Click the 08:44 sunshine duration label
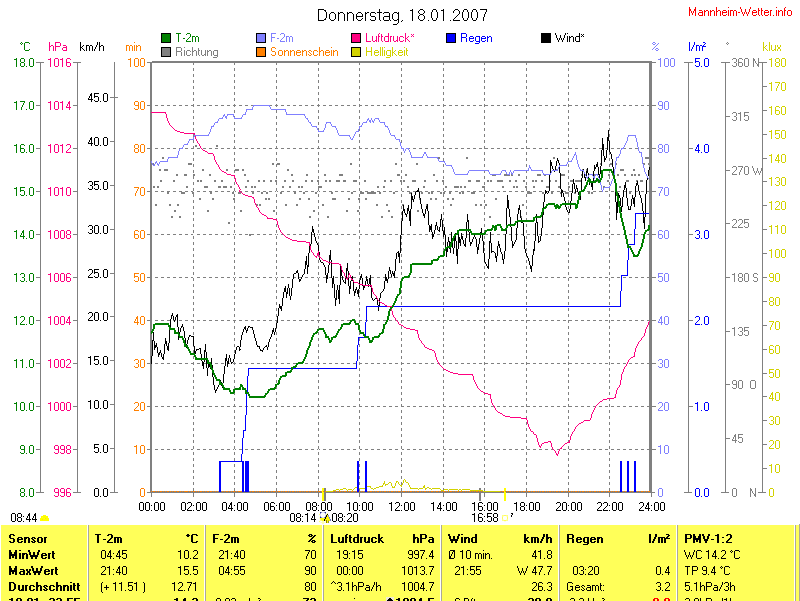The image size is (800, 601). point(23,518)
